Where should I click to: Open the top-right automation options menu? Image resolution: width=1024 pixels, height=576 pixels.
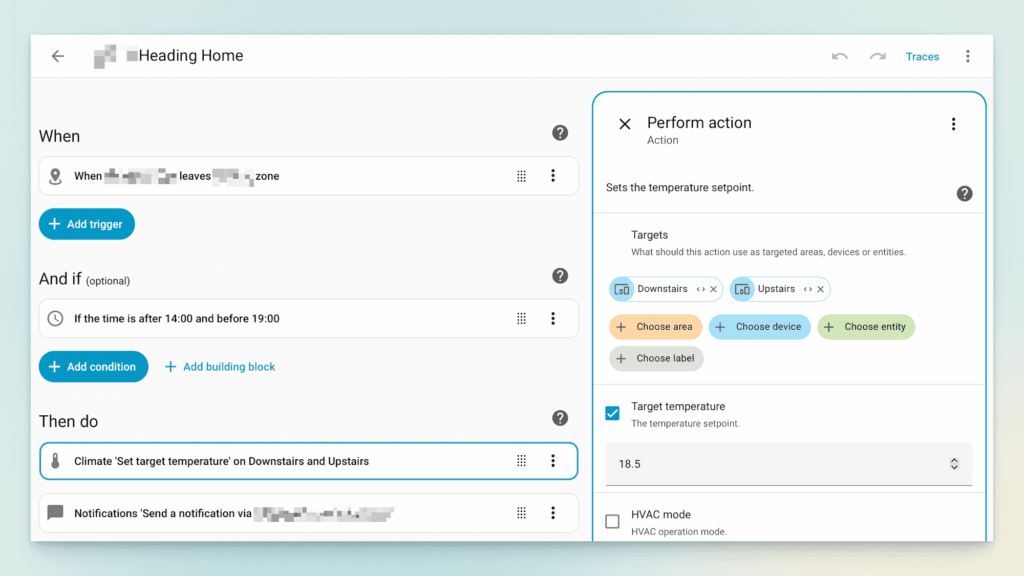pyautogui.click(x=968, y=56)
